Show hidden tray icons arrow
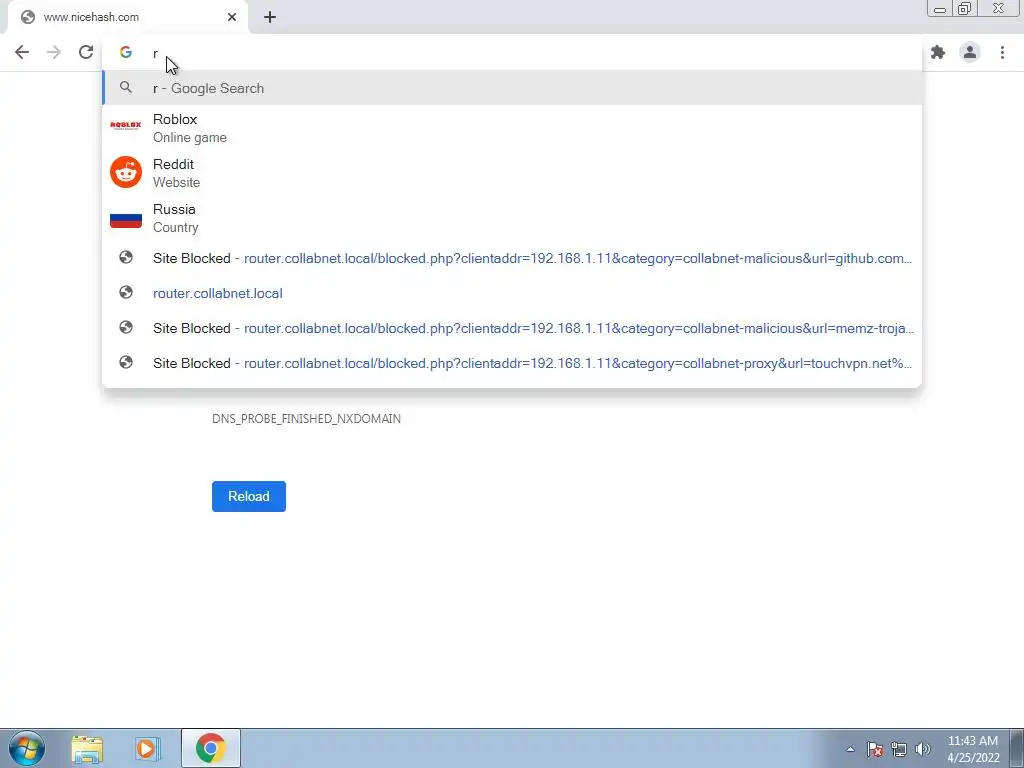This screenshot has height=768, width=1024. pos(850,749)
